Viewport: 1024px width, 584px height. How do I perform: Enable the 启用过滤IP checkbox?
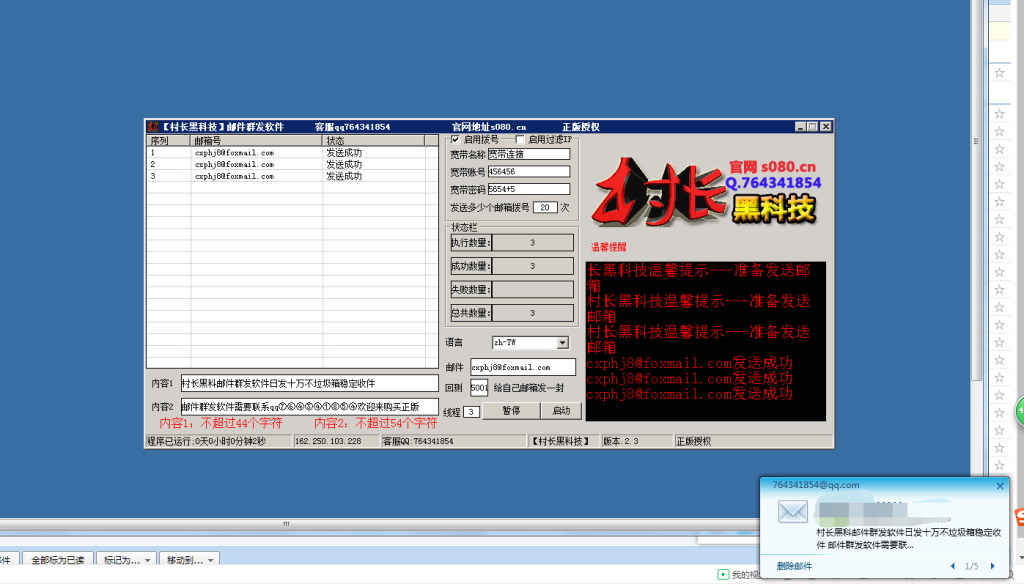(x=517, y=141)
